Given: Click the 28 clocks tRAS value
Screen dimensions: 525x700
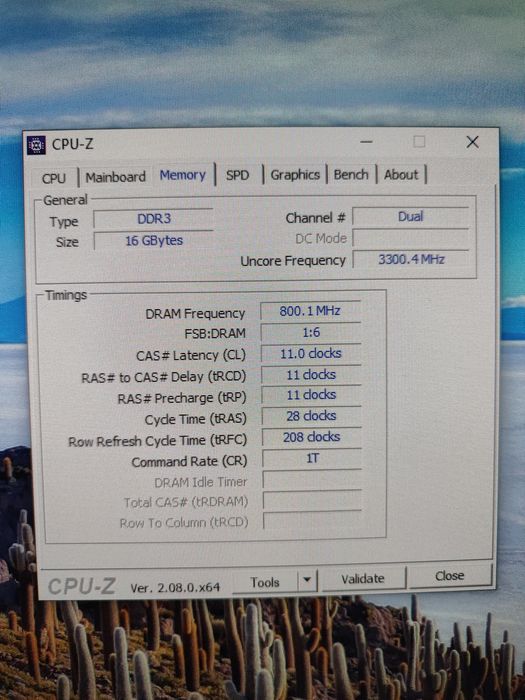Looking at the screenshot, I should pos(311,416).
